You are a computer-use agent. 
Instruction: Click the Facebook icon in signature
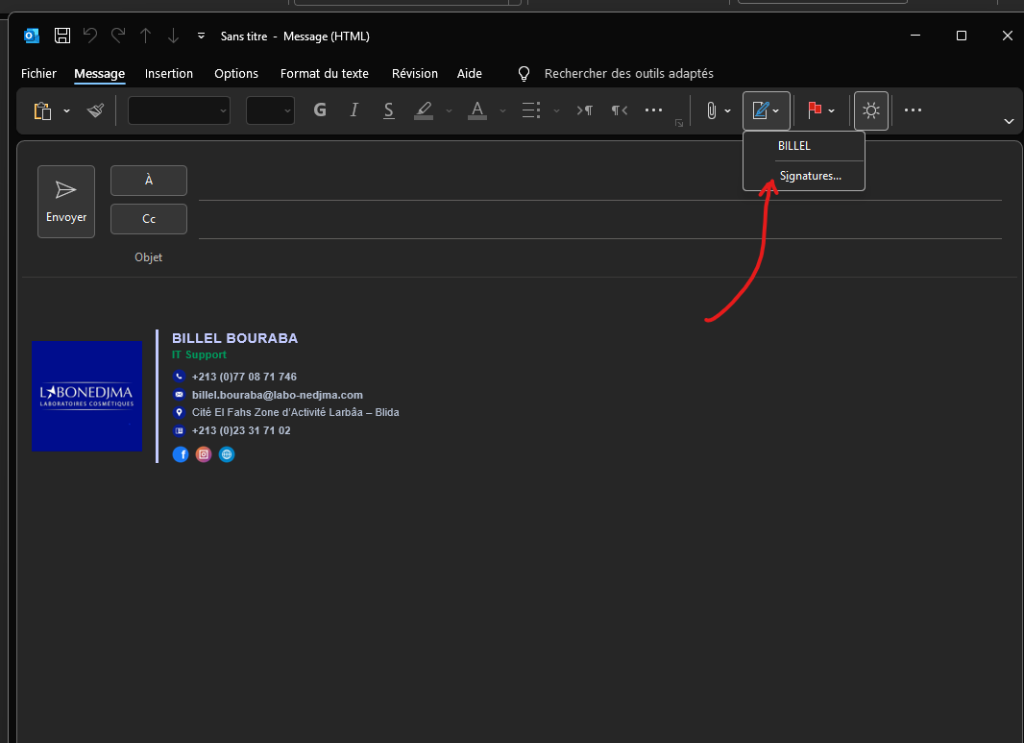point(180,454)
